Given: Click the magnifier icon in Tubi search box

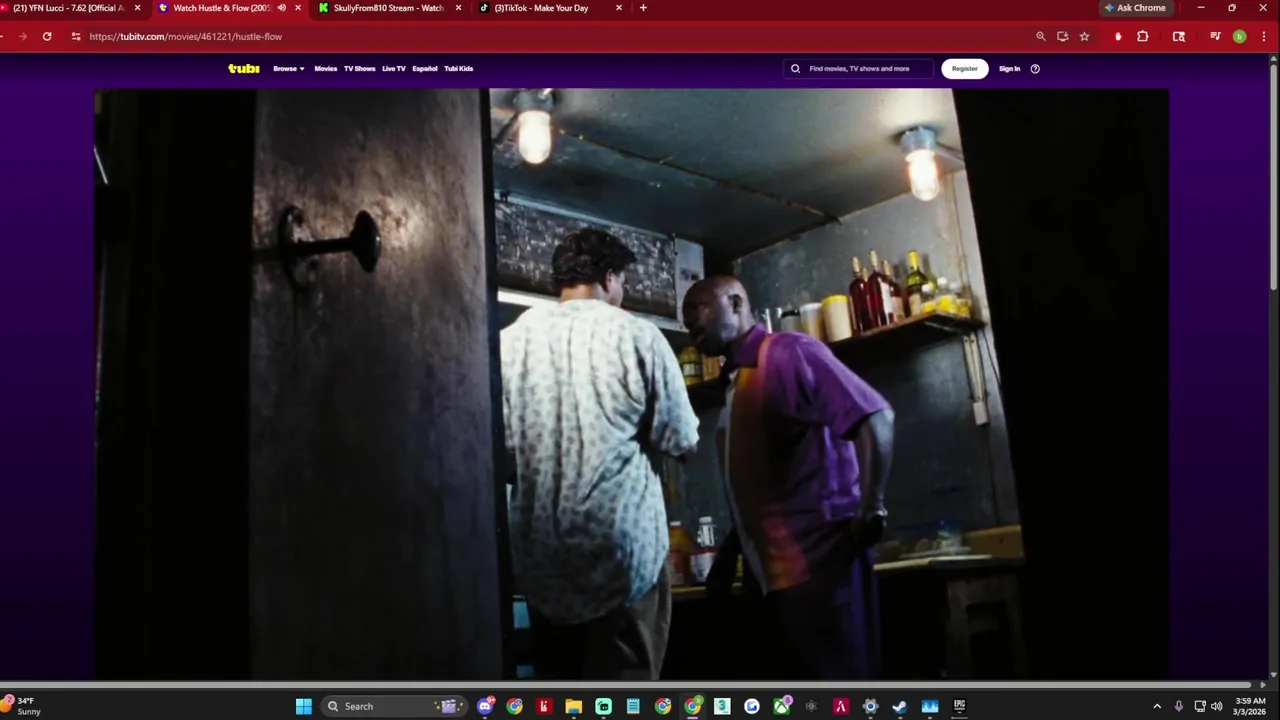Looking at the screenshot, I should (x=796, y=69).
